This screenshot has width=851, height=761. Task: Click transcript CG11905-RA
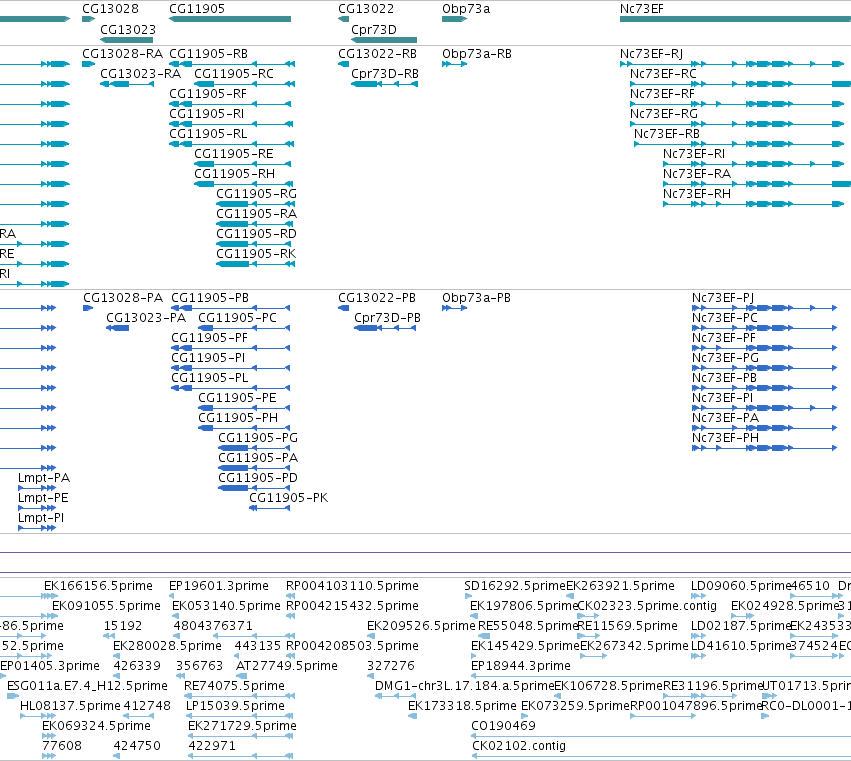pyautogui.click(x=256, y=214)
